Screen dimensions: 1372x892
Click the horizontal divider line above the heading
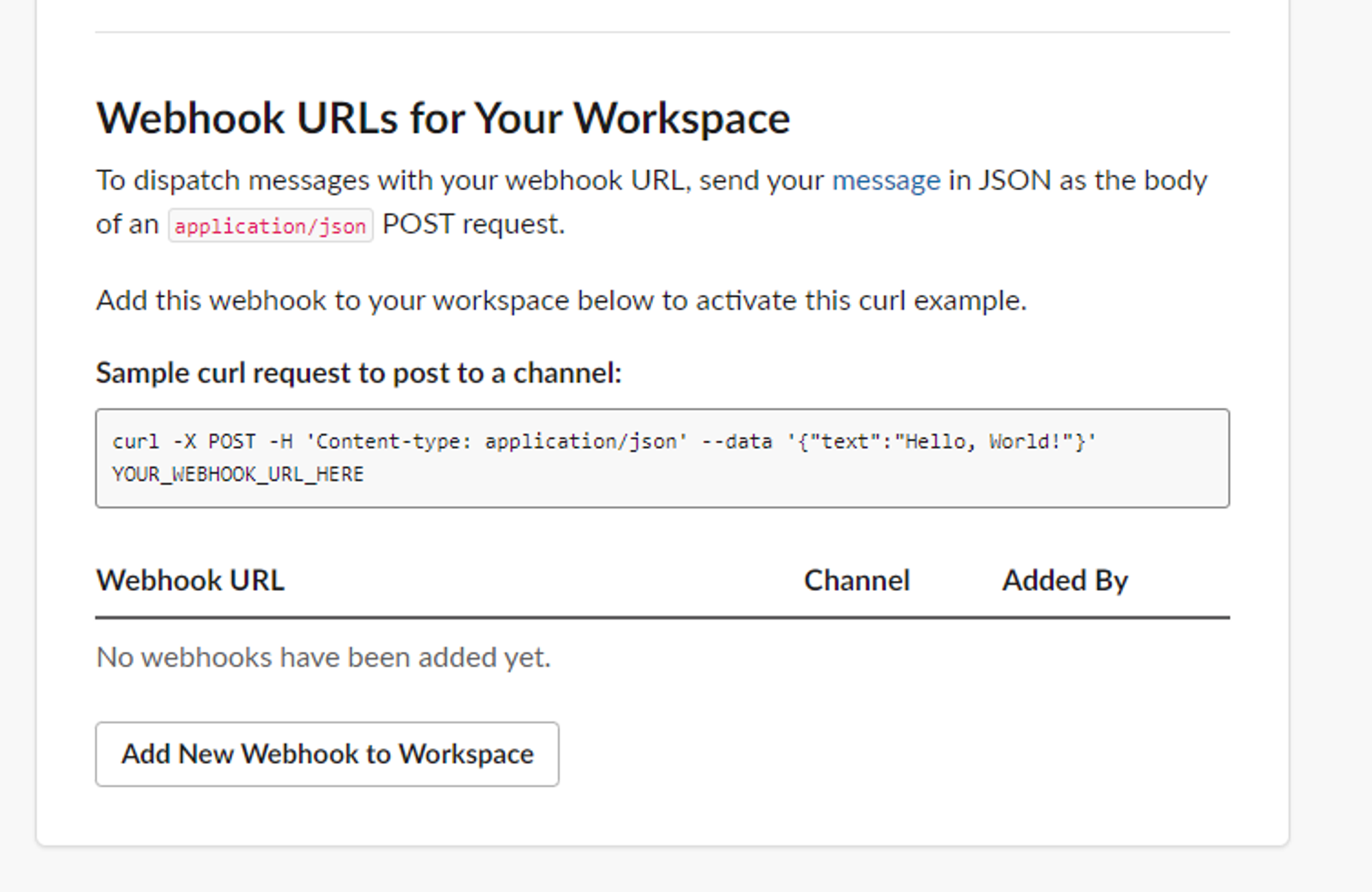click(x=662, y=32)
